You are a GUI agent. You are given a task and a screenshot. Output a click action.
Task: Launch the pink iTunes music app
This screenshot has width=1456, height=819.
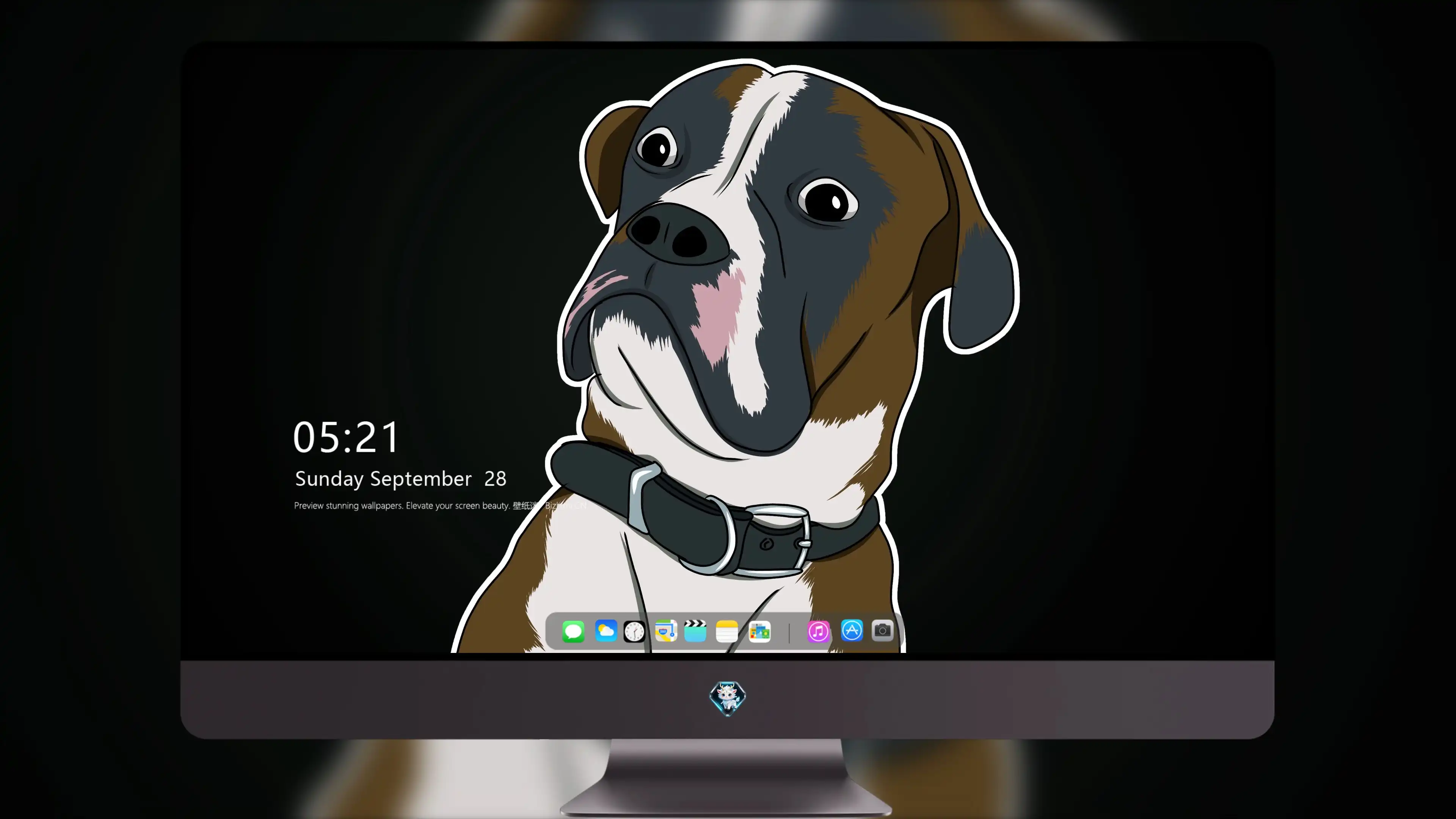point(818,631)
